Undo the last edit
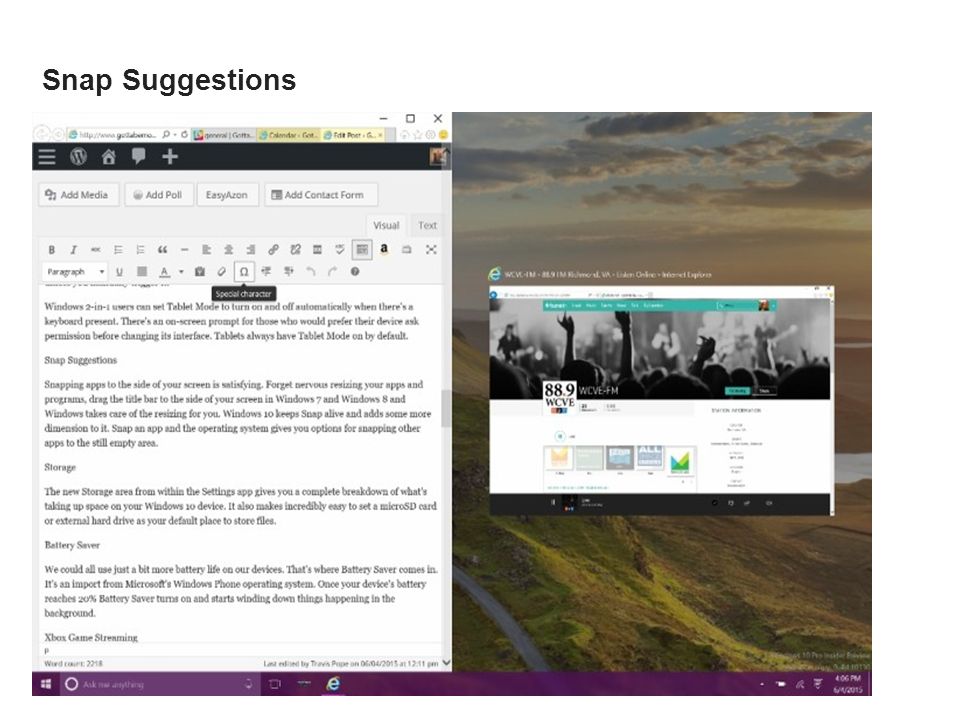The height and width of the screenshot is (720, 960). click(310, 272)
